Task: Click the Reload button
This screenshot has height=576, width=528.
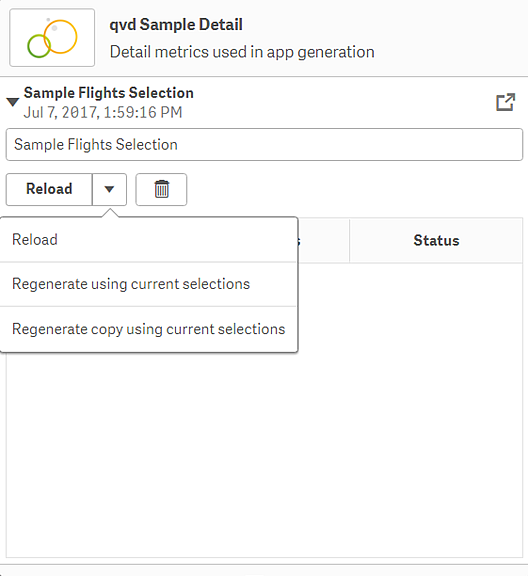Action: (49, 189)
